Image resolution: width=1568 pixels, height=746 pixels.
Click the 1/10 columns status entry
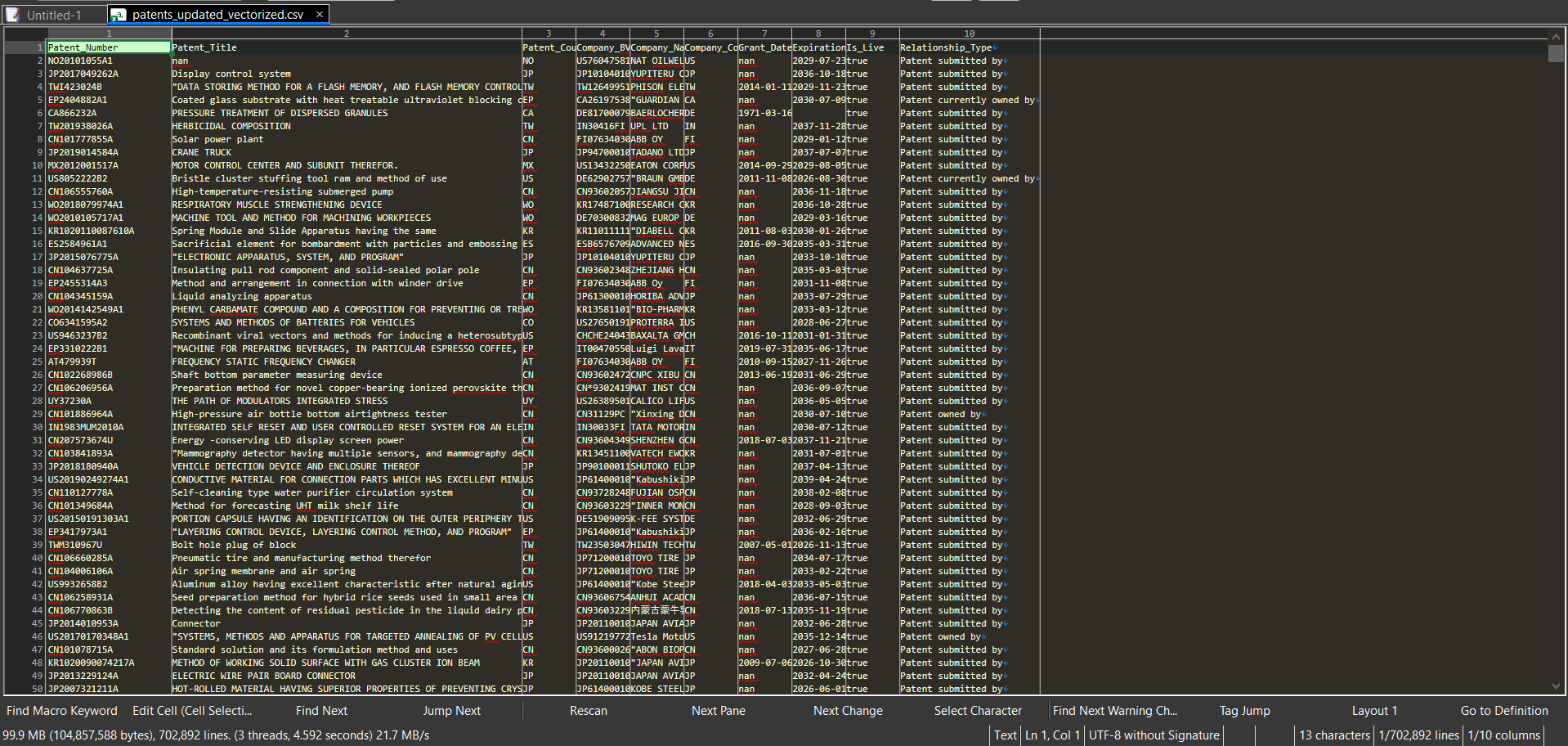(x=1503, y=735)
